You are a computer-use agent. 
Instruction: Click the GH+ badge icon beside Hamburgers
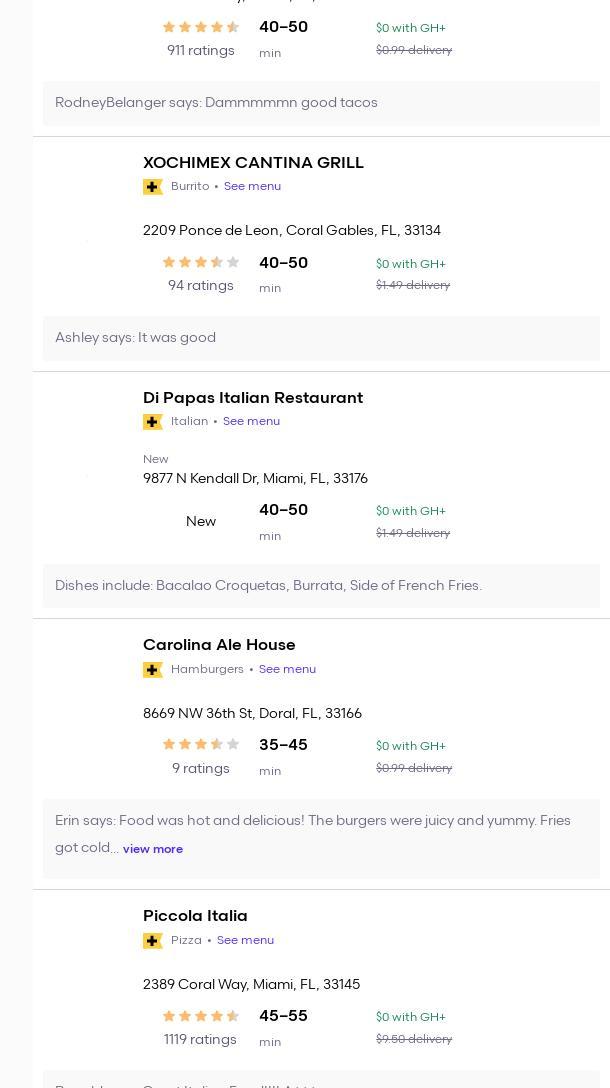pos(153,670)
